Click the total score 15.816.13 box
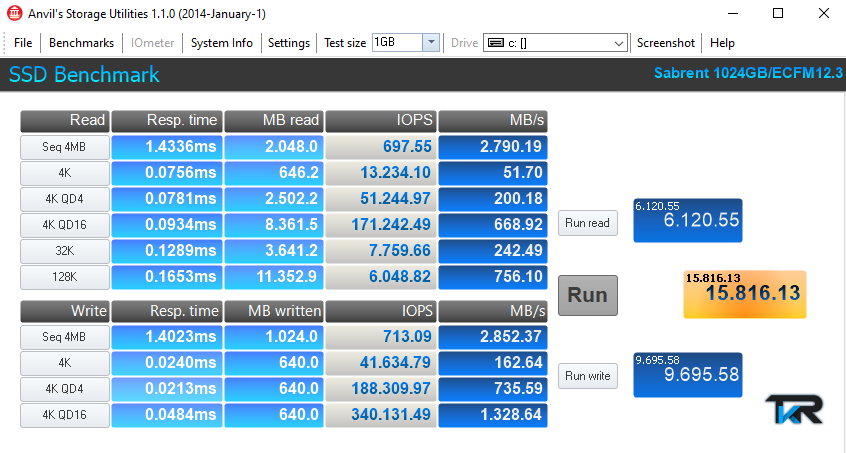 click(745, 294)
